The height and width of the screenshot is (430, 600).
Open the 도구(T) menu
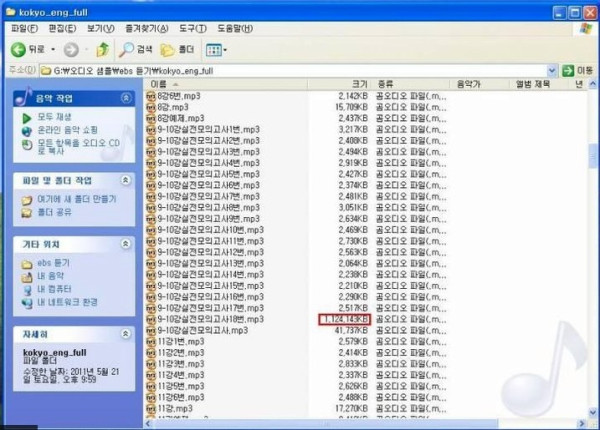pyautogui.click(x=192, y=29)
